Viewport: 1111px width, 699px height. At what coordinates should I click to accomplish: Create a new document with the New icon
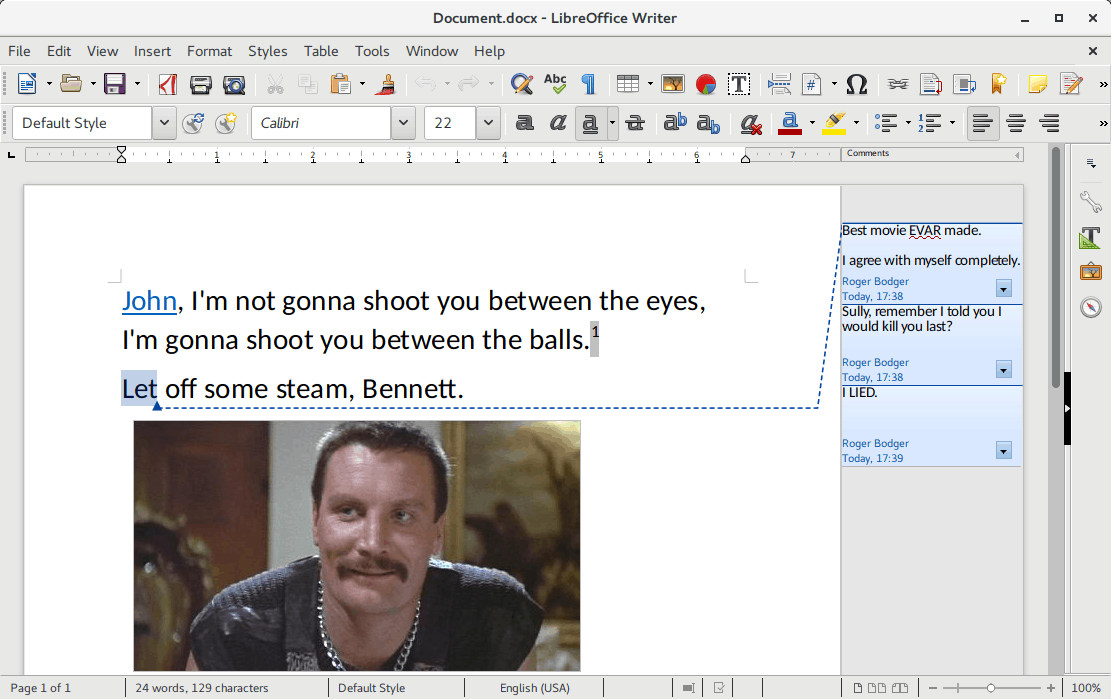[27, 84]
